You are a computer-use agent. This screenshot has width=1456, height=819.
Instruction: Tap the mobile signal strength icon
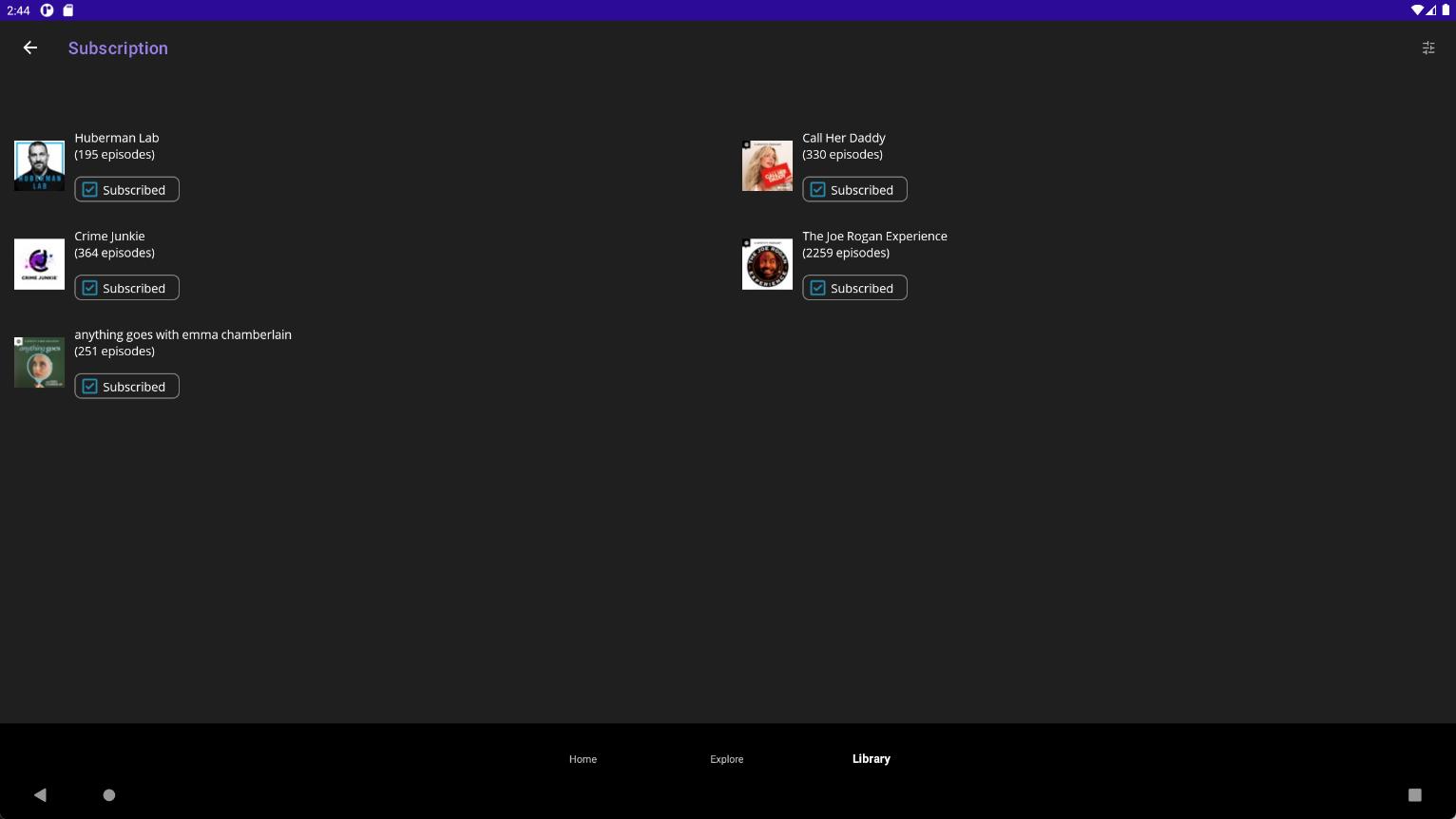[x=1431, y=10]
